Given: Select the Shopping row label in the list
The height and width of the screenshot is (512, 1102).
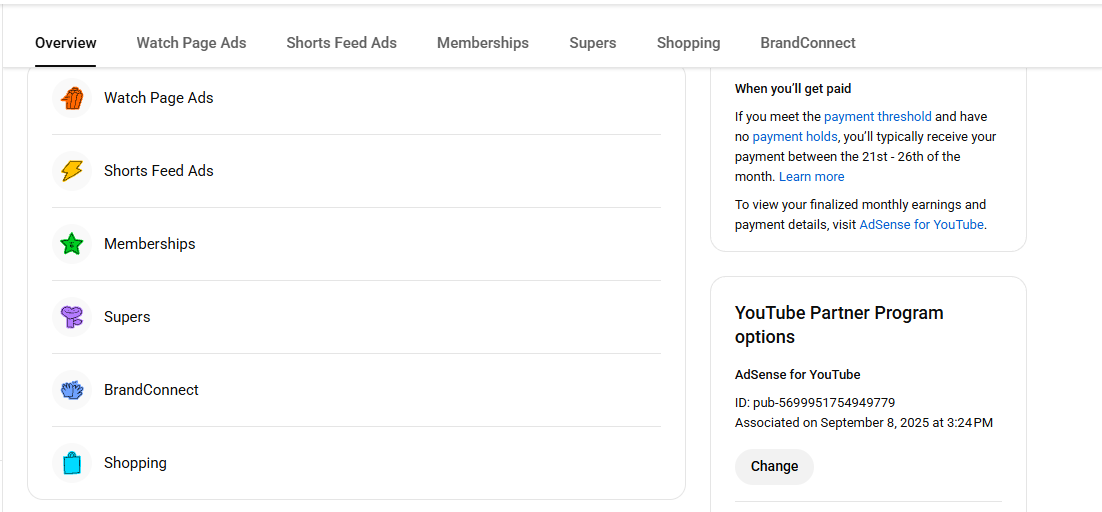Looking at the screenshot, I should tap(135, 463).
